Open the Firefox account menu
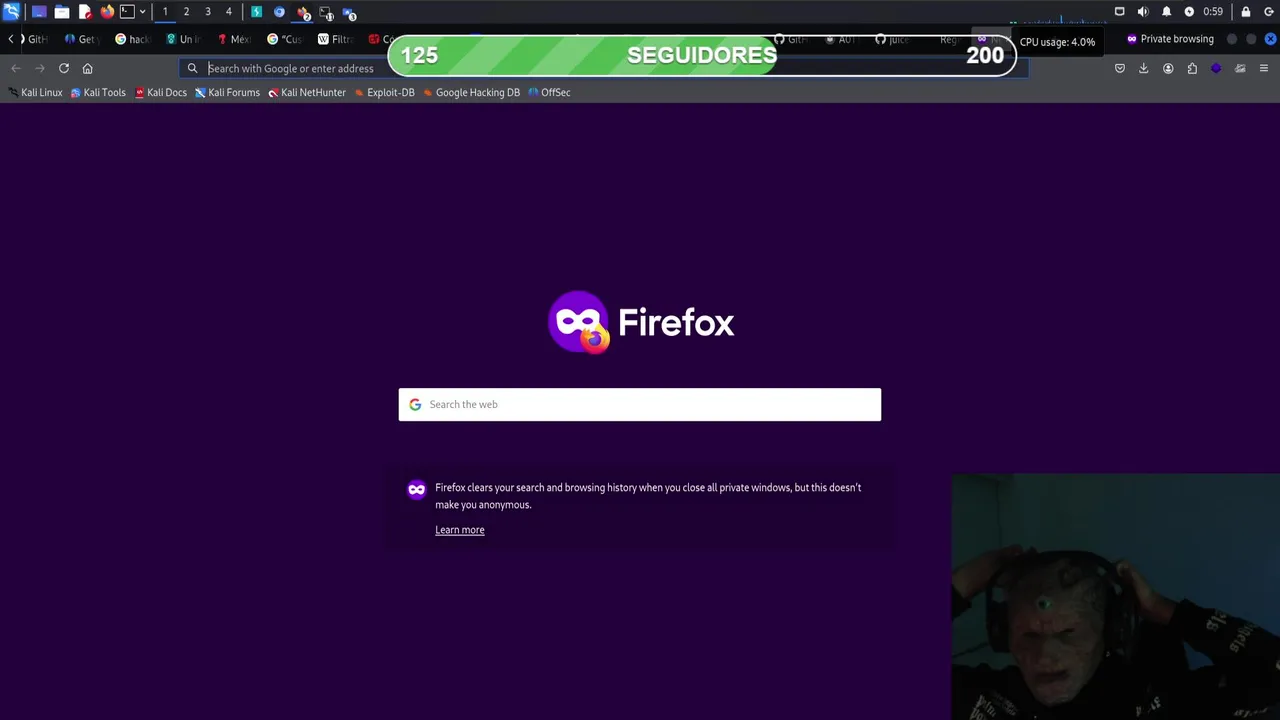The image size is (1280, 720). 1168,68
